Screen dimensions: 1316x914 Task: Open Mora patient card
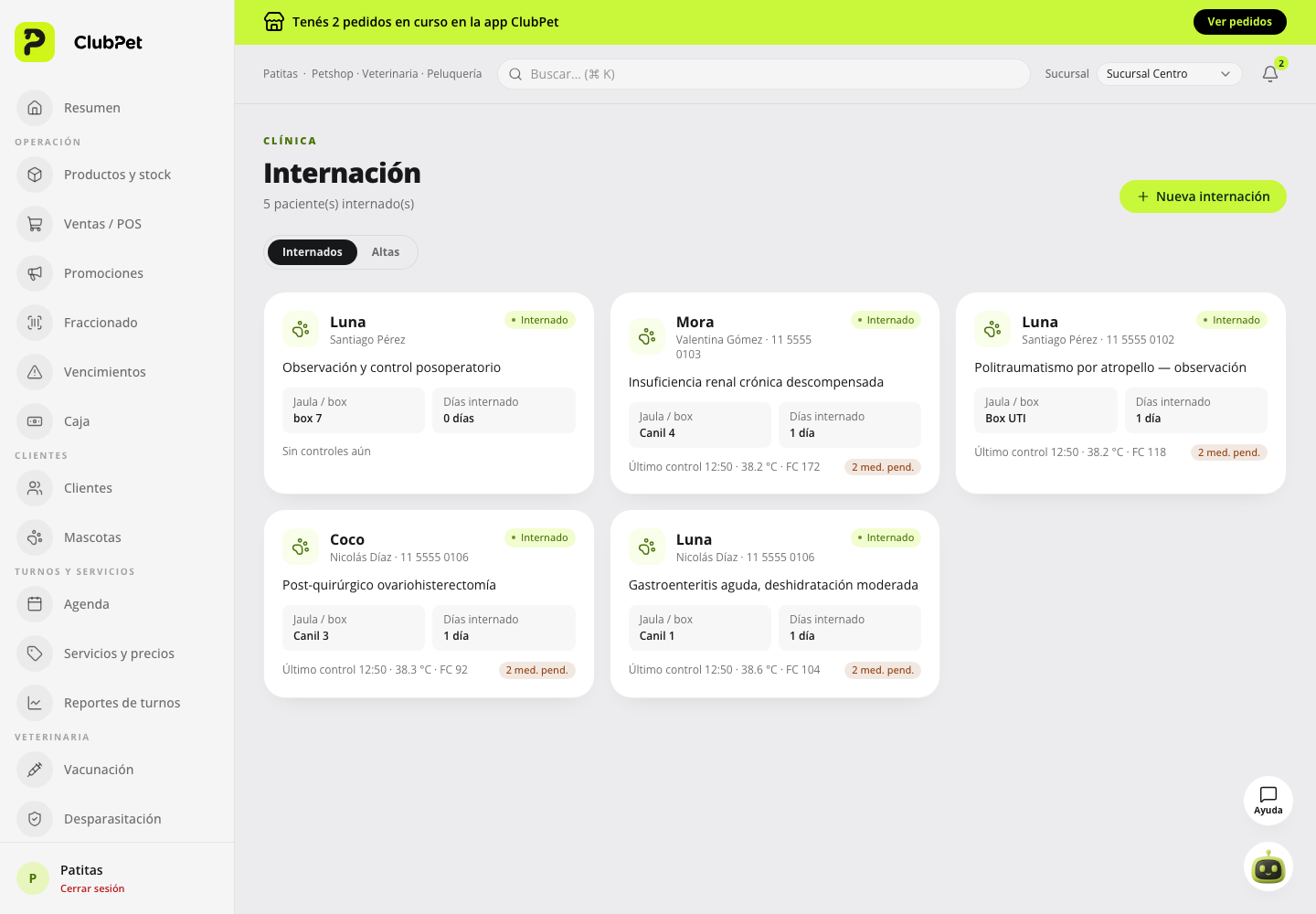pyautogui.click(x=775, y=393)
